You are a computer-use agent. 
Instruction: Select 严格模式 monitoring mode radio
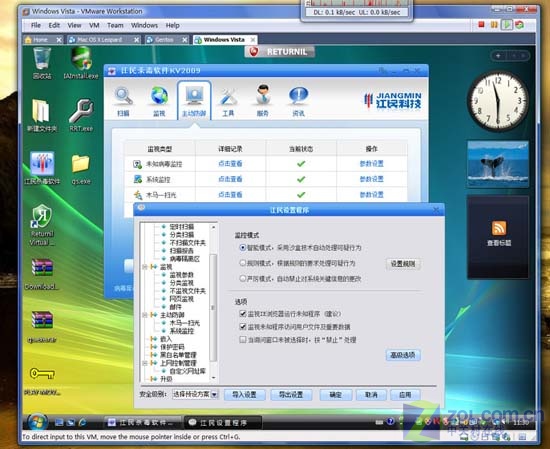coord(242,279)
